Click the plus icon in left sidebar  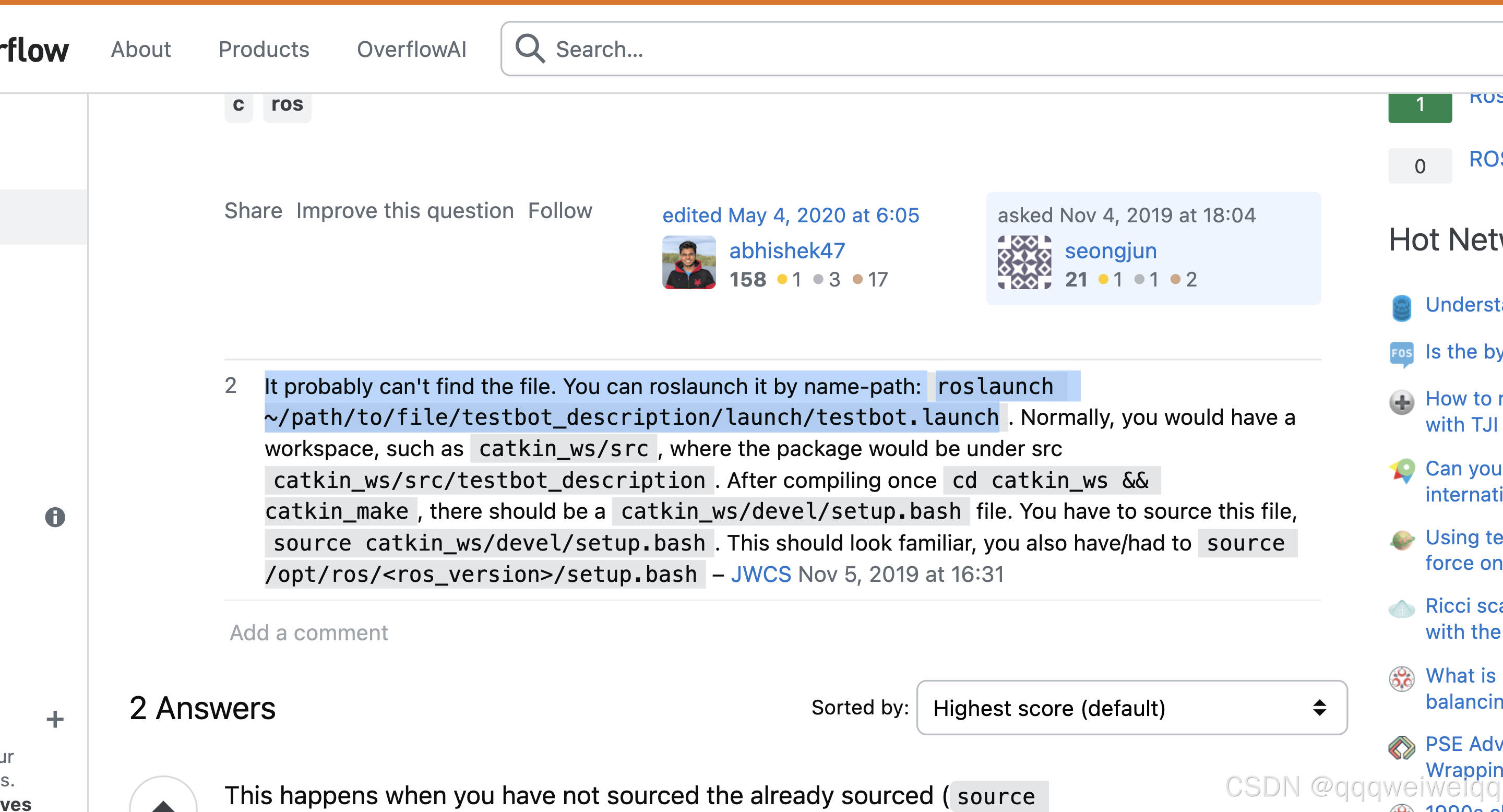point(55,719)
